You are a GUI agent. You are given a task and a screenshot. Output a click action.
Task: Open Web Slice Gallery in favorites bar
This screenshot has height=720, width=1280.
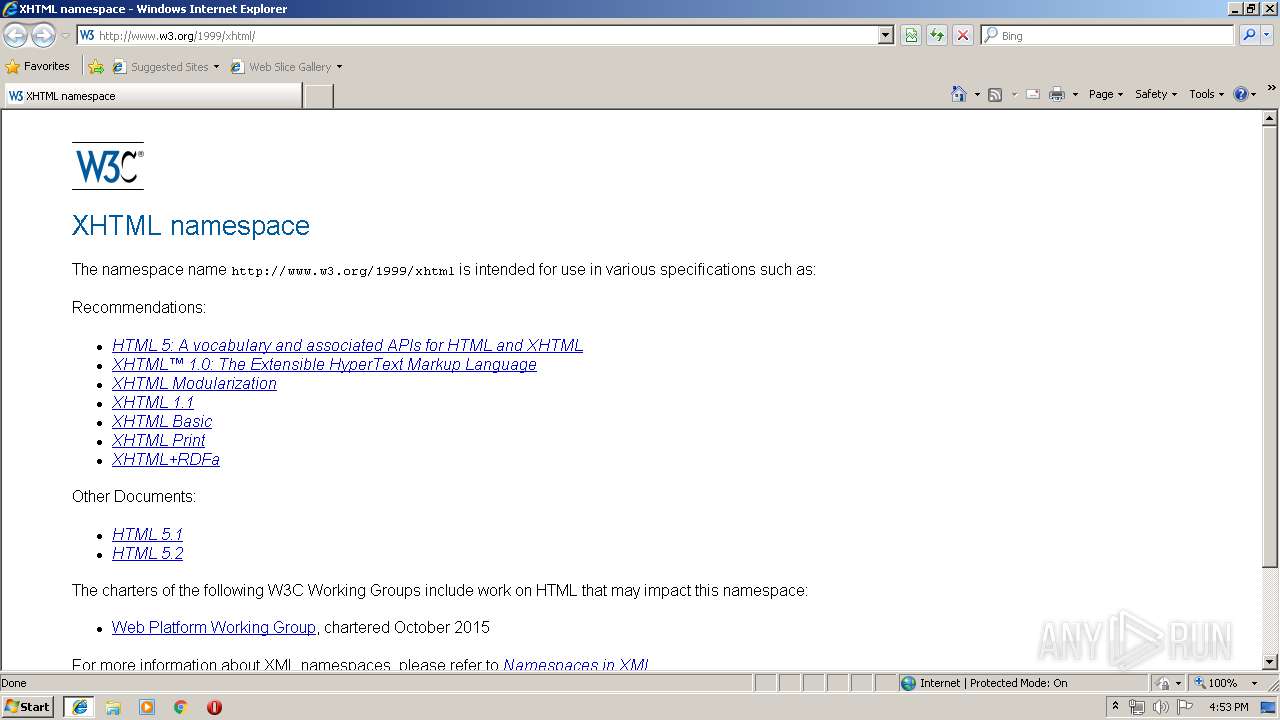(287, 67)
